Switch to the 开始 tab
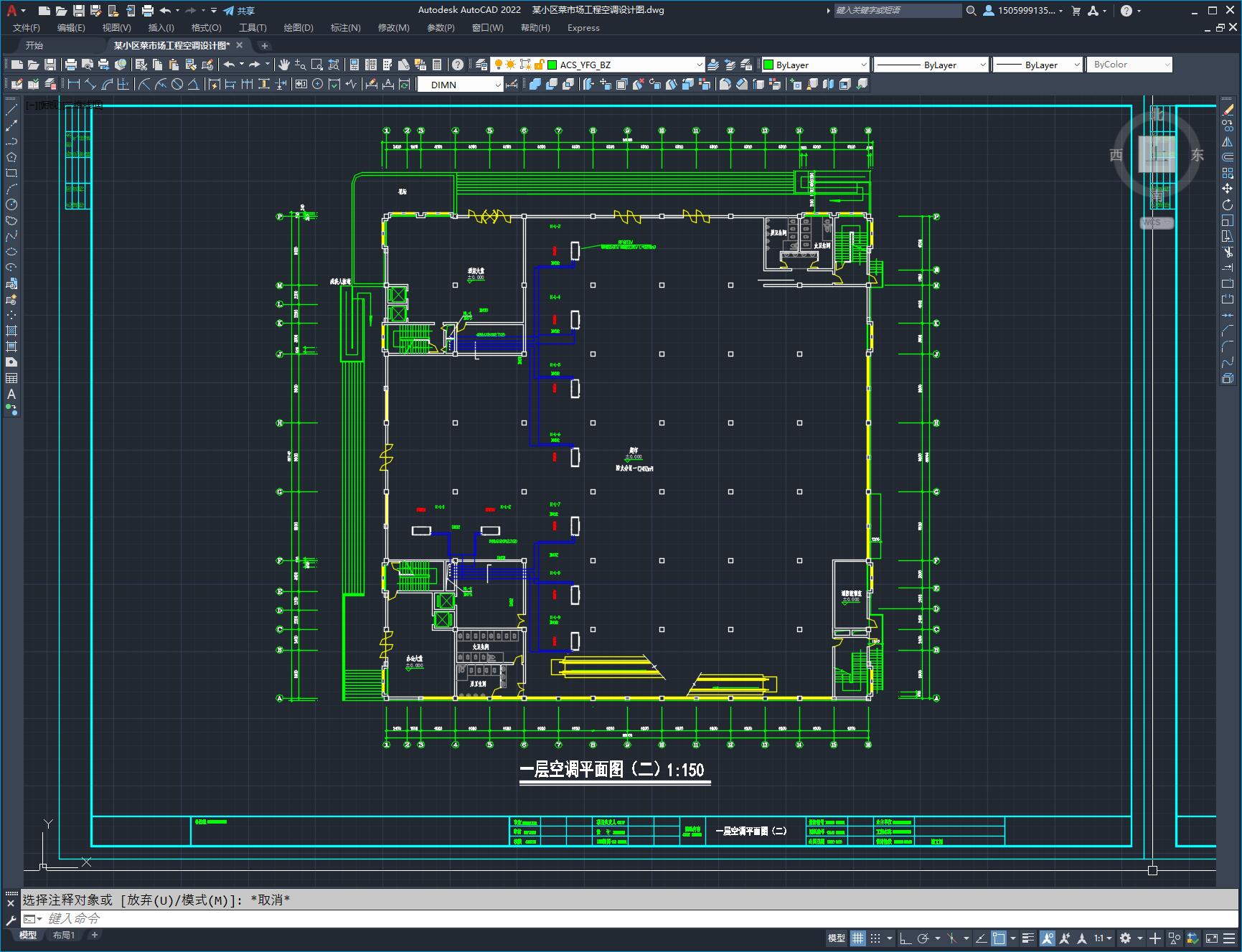 34,45
